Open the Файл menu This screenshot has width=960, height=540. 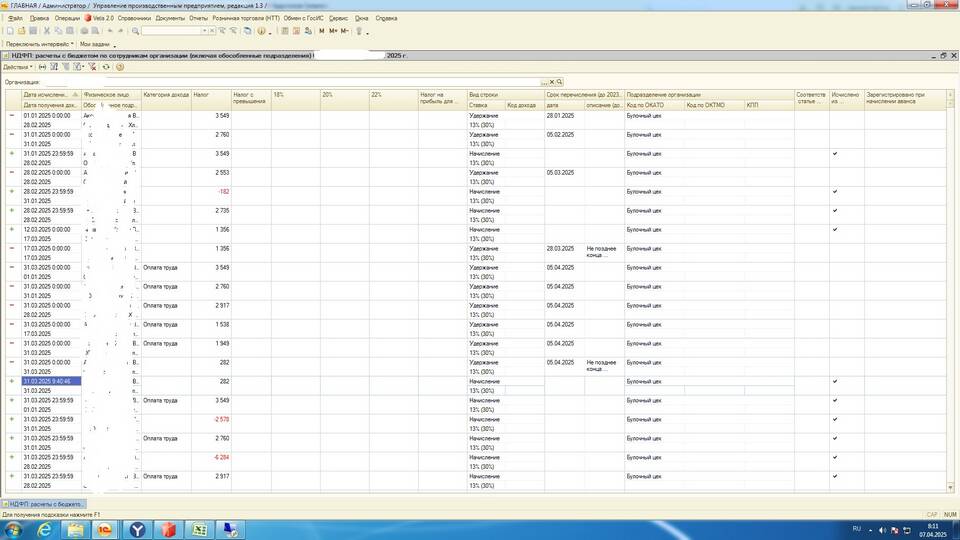point(16,18)
